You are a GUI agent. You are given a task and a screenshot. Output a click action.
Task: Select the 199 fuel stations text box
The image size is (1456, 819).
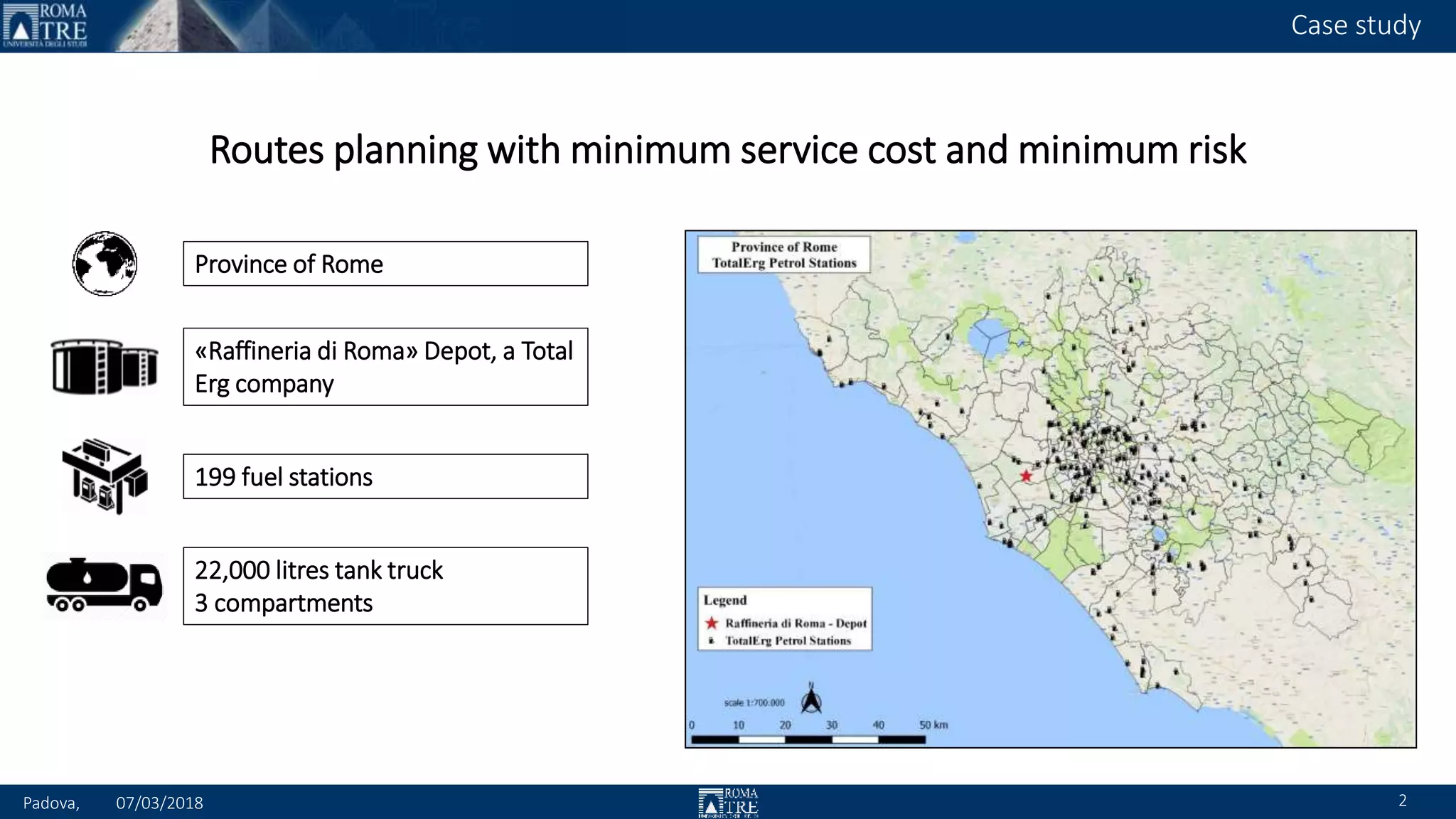(x=385, y=476)
